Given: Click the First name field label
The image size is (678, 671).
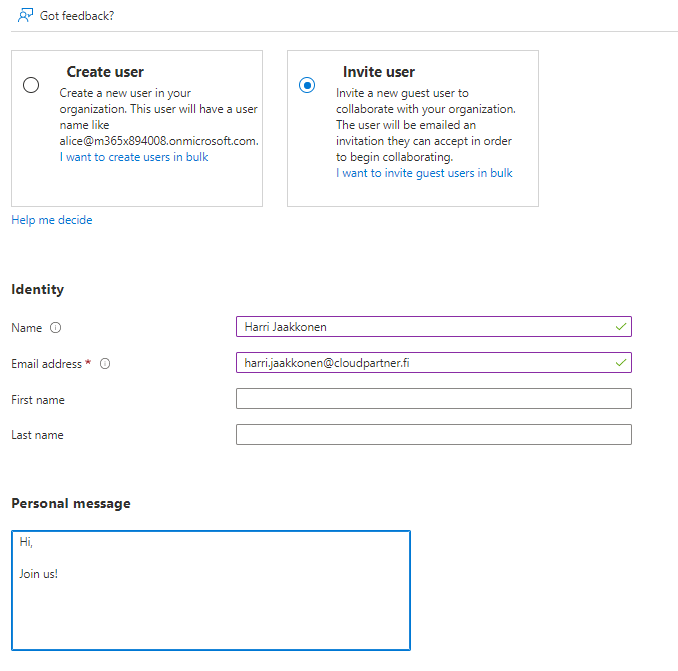Looking at the screenshot, I should (x=38, y=400).
